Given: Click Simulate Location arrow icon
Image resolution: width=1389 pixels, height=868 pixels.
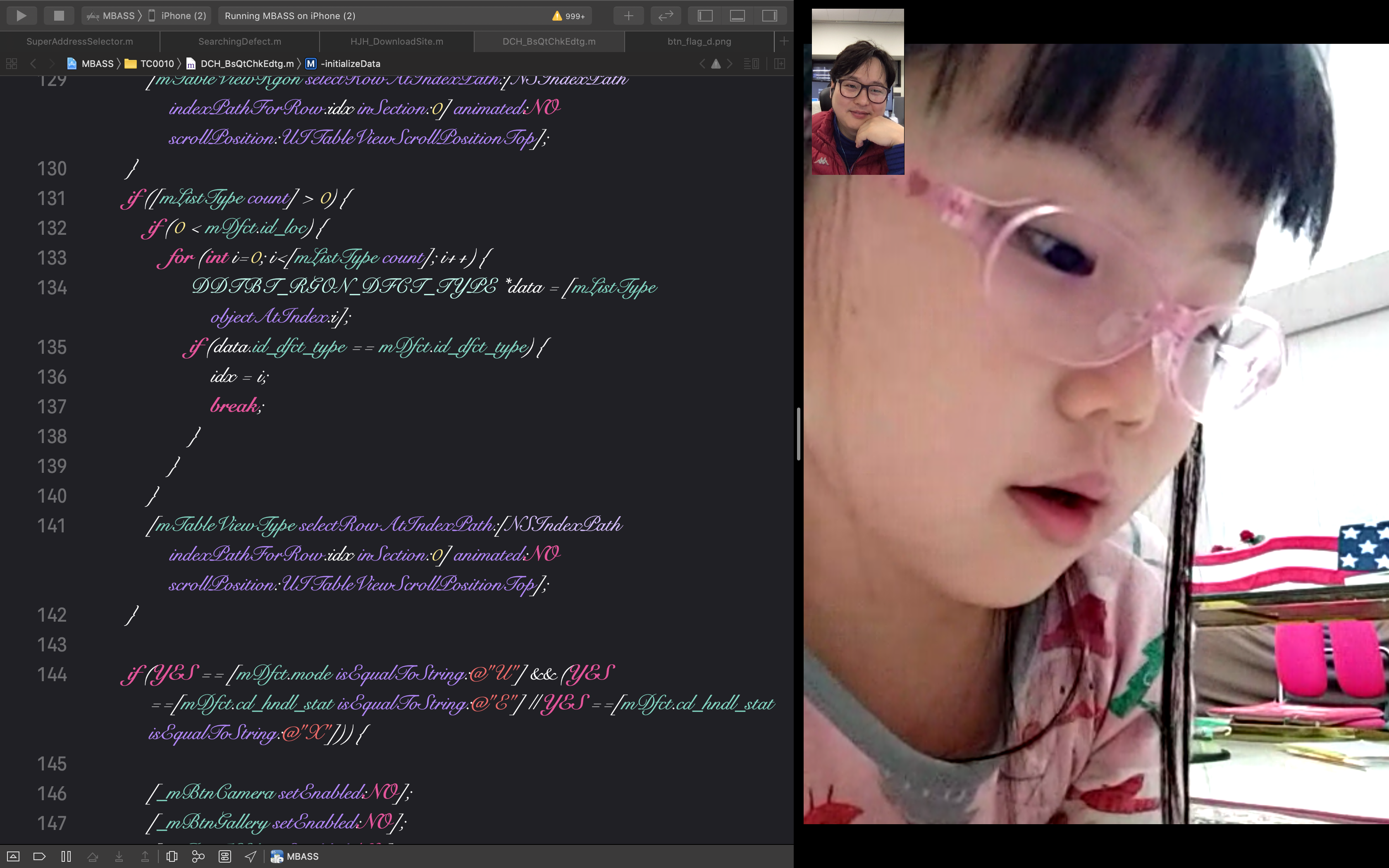Looking at the screenshot, I should point(251,856).
